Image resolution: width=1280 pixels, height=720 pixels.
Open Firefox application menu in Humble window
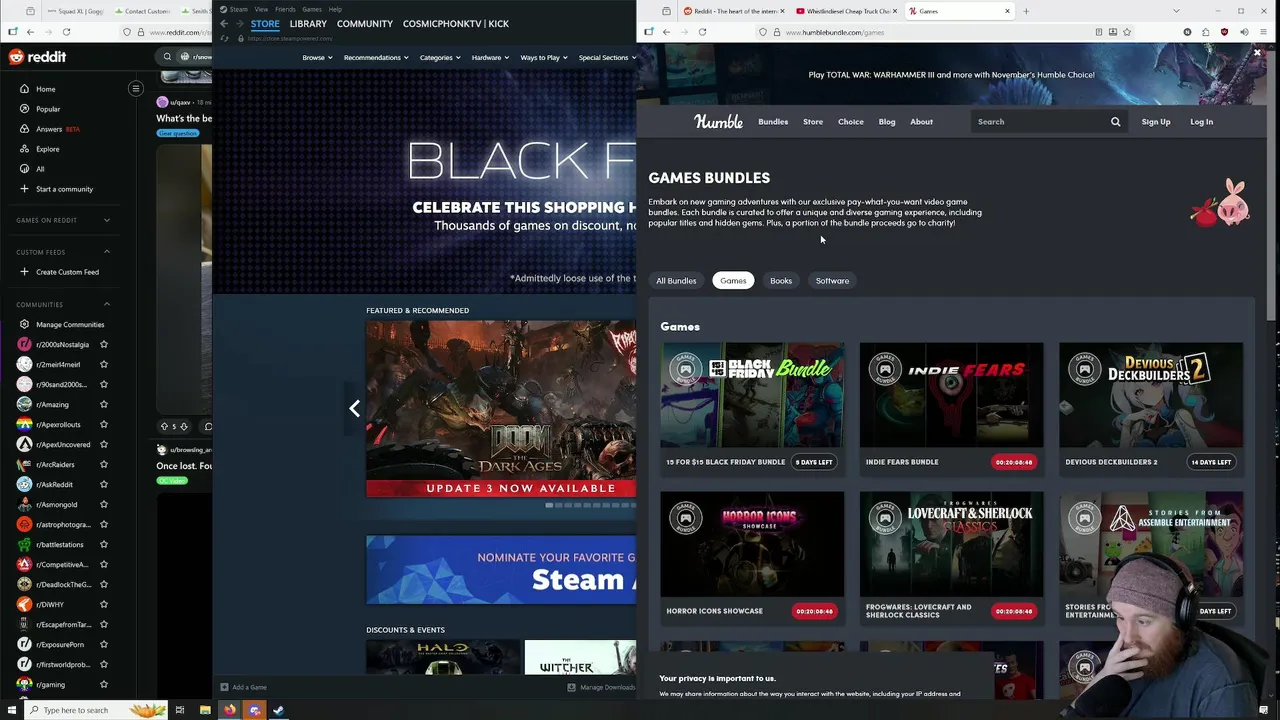click(x=1264, y=32)
